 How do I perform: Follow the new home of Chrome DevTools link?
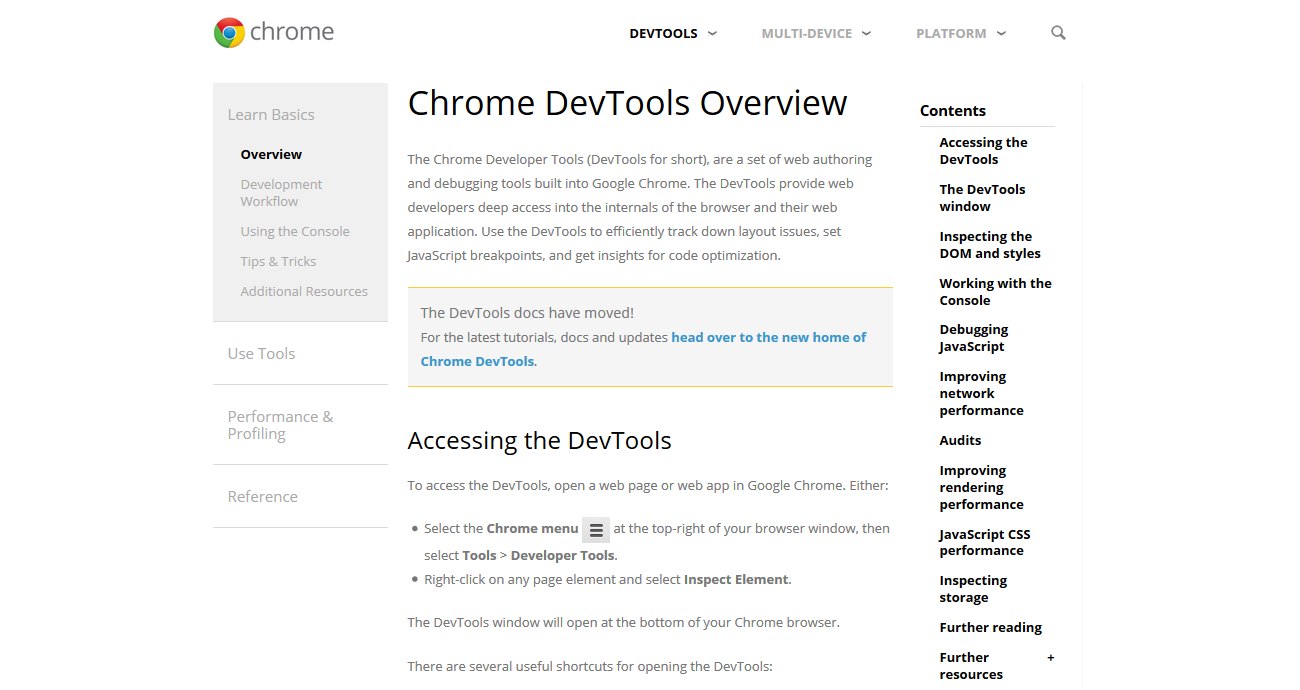coord(644,349)
